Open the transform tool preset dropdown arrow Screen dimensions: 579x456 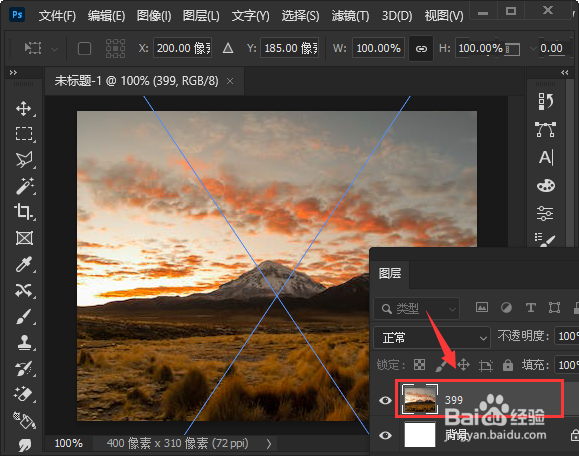[x=54, y=49]
